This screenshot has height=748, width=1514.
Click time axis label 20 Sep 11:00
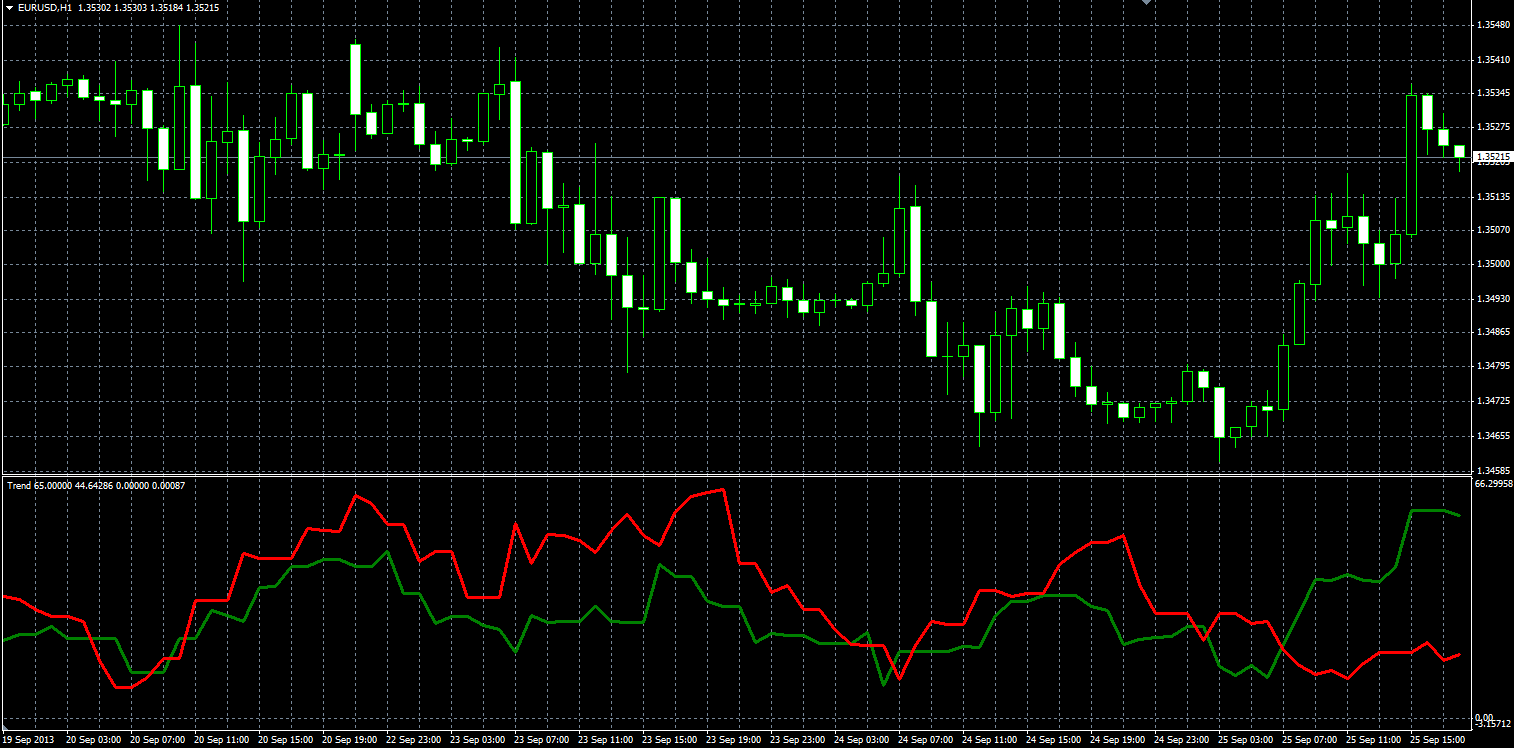(x=221, y=740)
